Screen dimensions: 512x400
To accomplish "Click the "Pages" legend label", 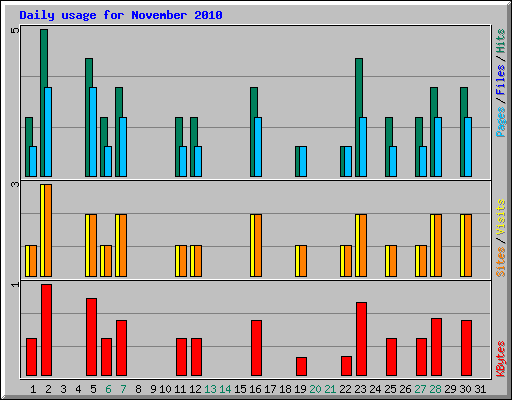I will (500, 122).
